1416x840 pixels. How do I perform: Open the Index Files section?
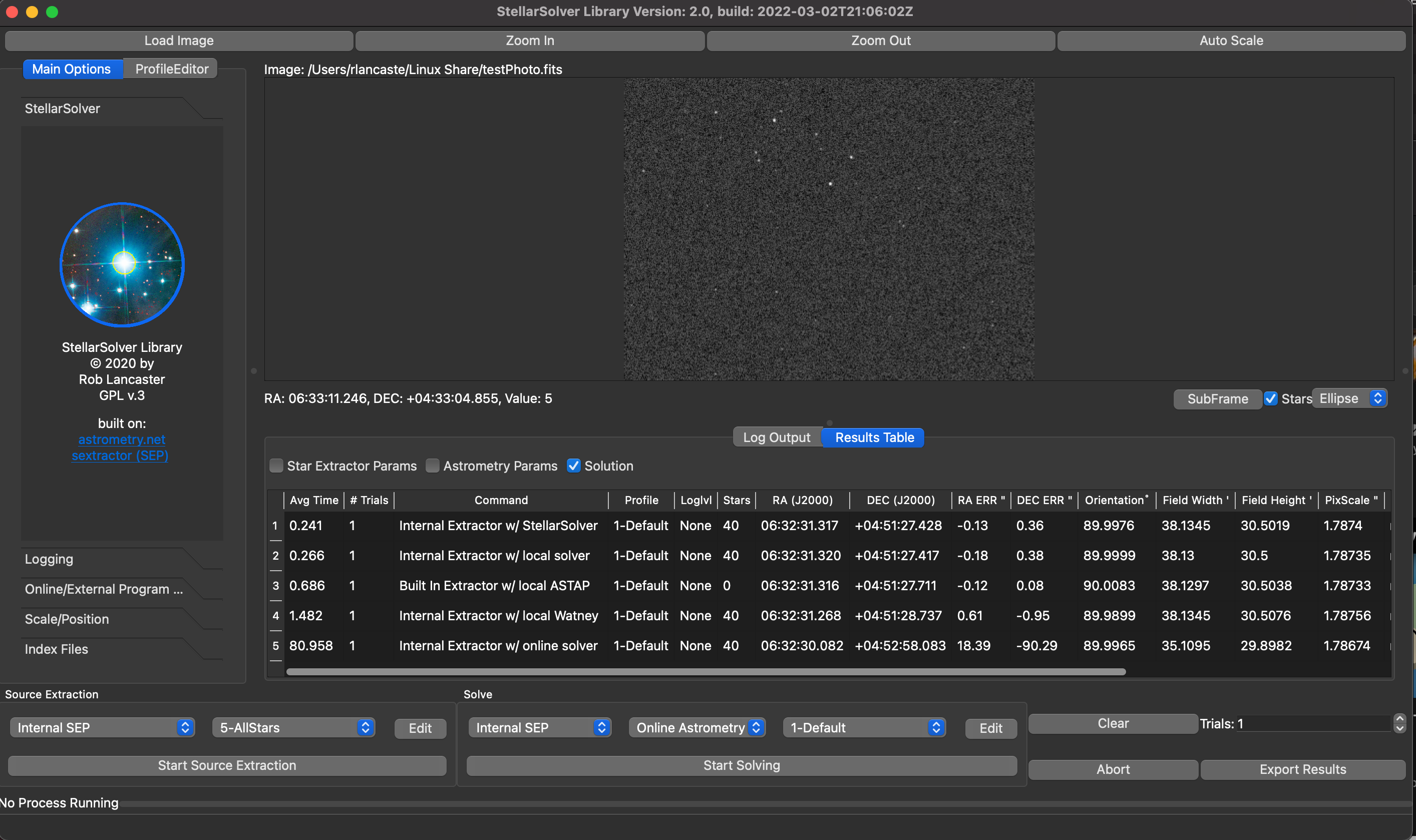pos(57,649)
